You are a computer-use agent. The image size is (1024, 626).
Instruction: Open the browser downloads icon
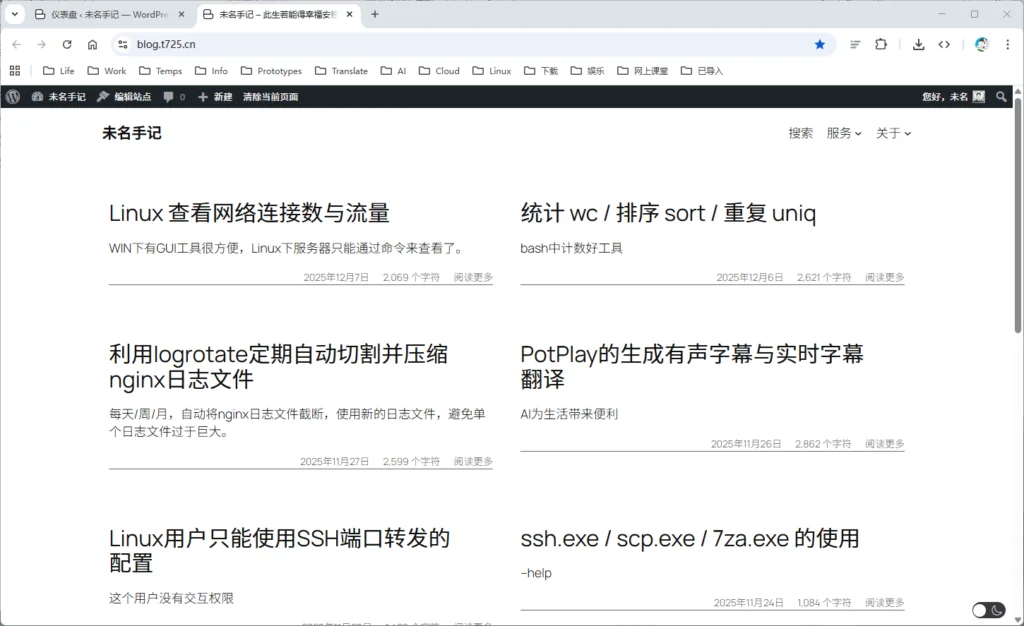pos(919,44)
